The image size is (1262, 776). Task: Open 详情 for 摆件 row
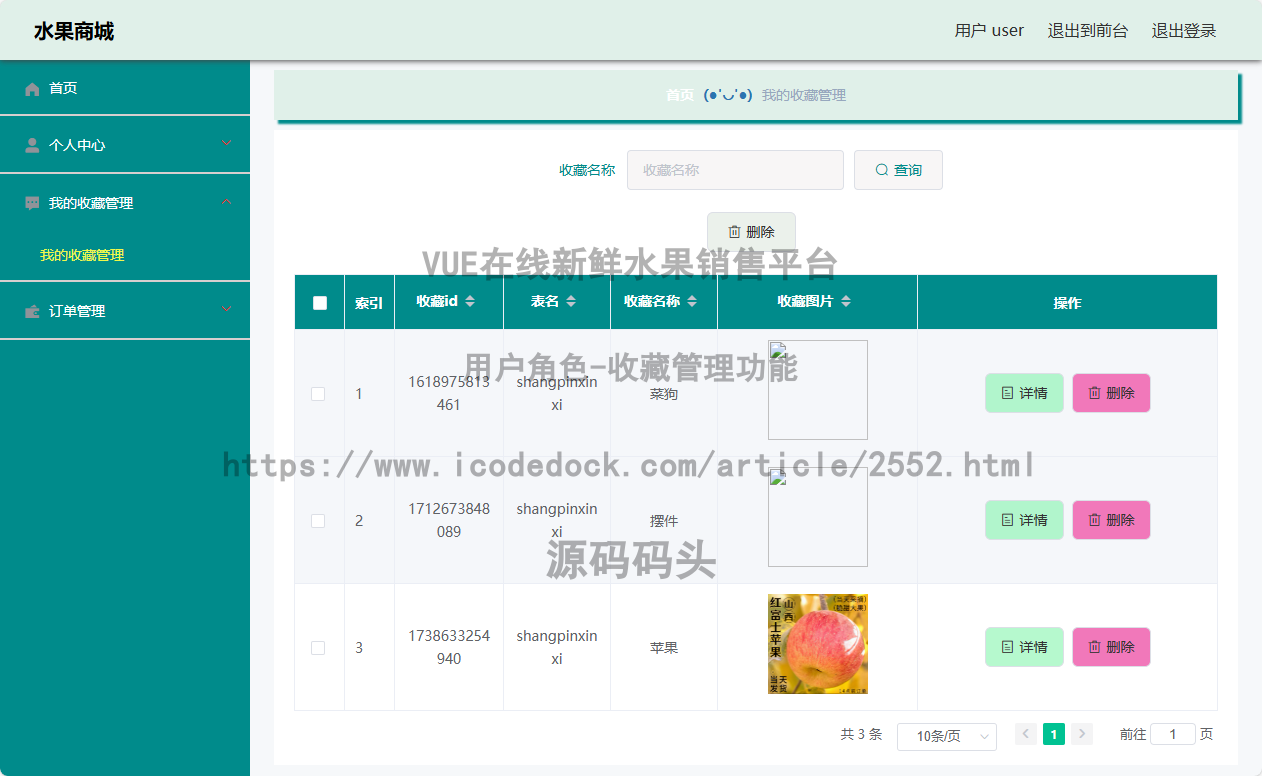(1024, 520)
